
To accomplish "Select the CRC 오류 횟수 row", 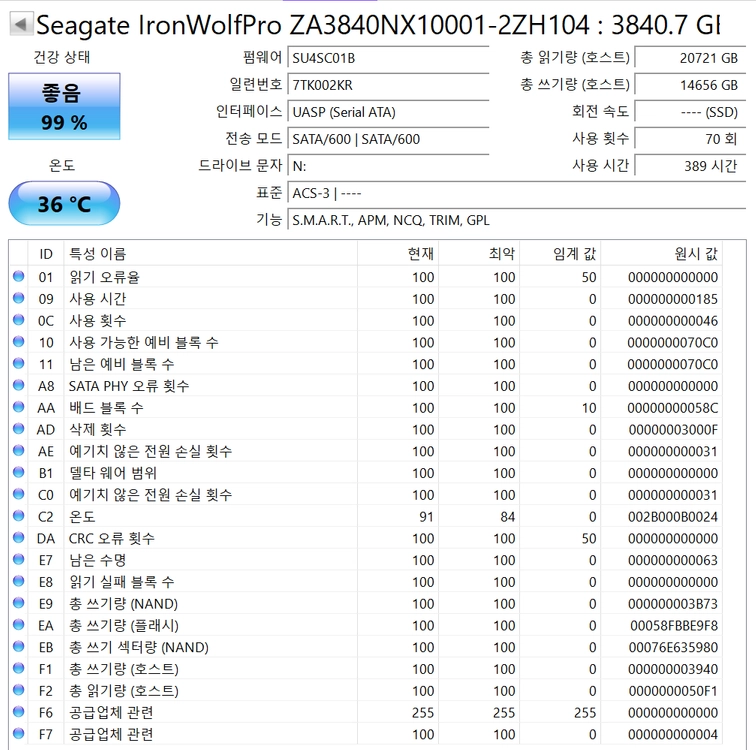I will coord(365,538).
